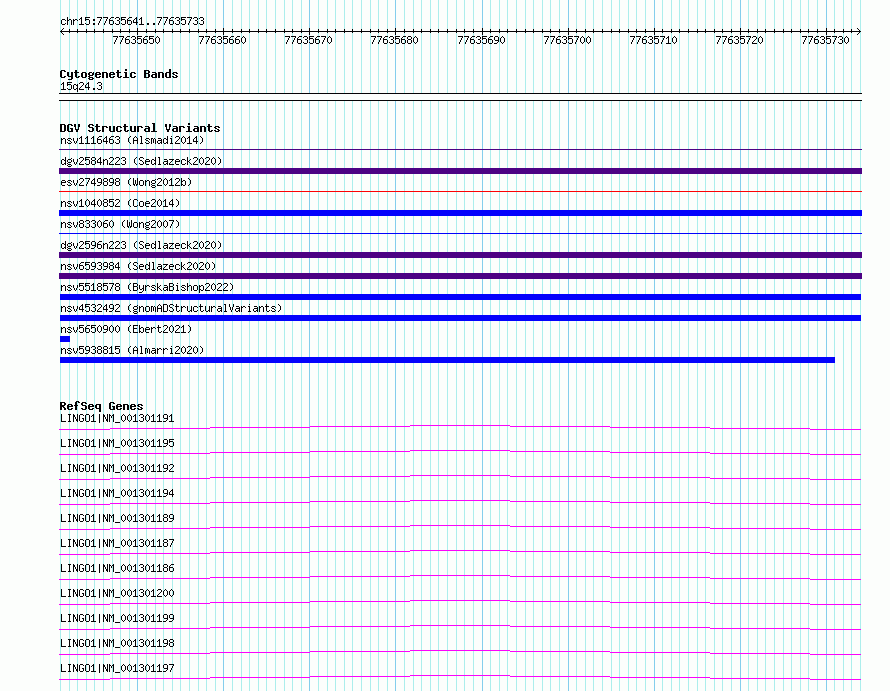Click ruler position 77635730
Screen dimensions: 890x691
point(825,40)
